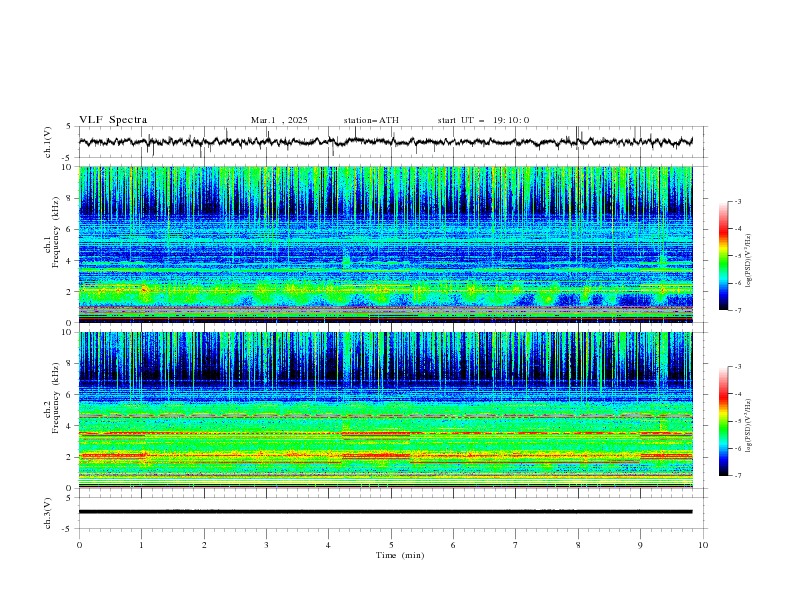This screenshot has width=792, height=612.
Task: Click the Time axis tick label "9"
Action: click(x=640, y=545)
